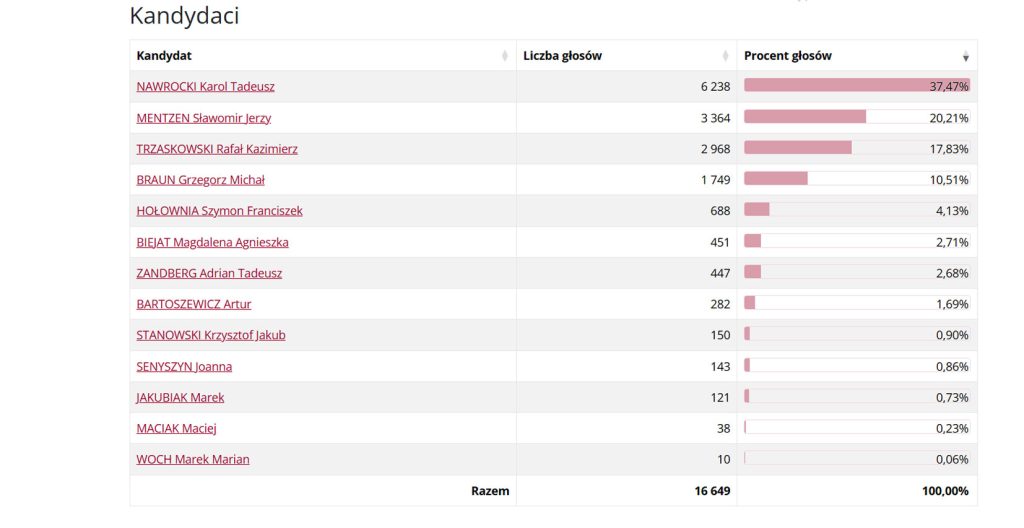Image resolution: width=1024 pixels, height=528 pixels.
Task: Open SENYSZYN Joanna candidate page
Action: click(184, 366)
